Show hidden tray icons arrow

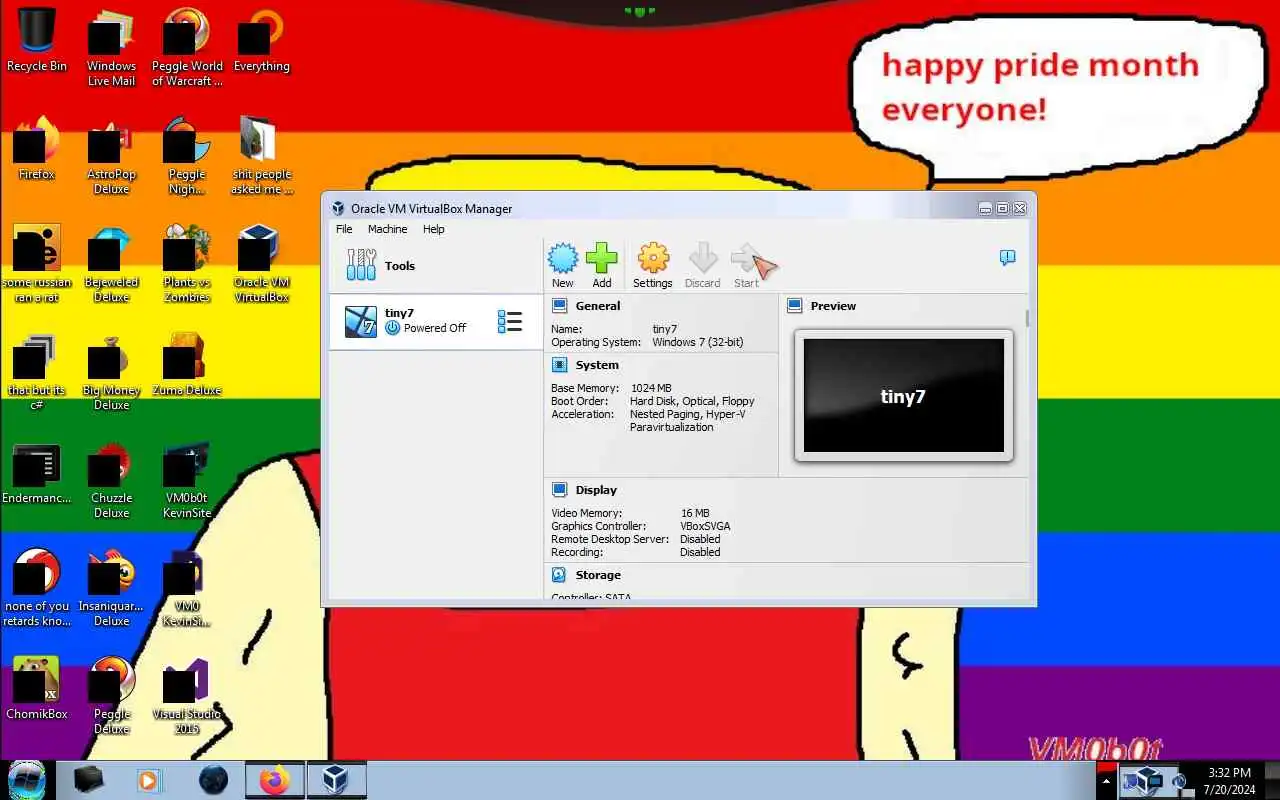click(1106, 781)
